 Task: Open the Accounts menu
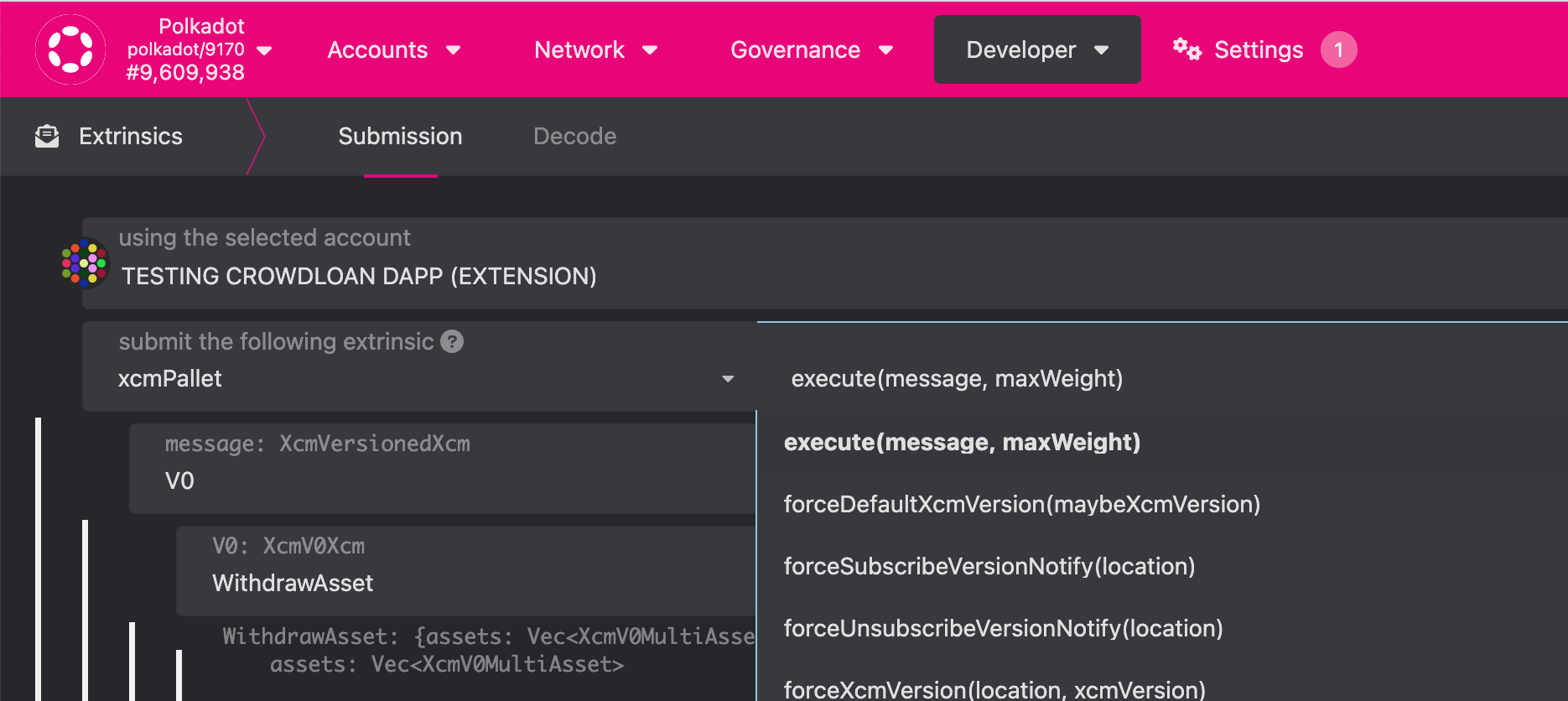click(394, 49)
